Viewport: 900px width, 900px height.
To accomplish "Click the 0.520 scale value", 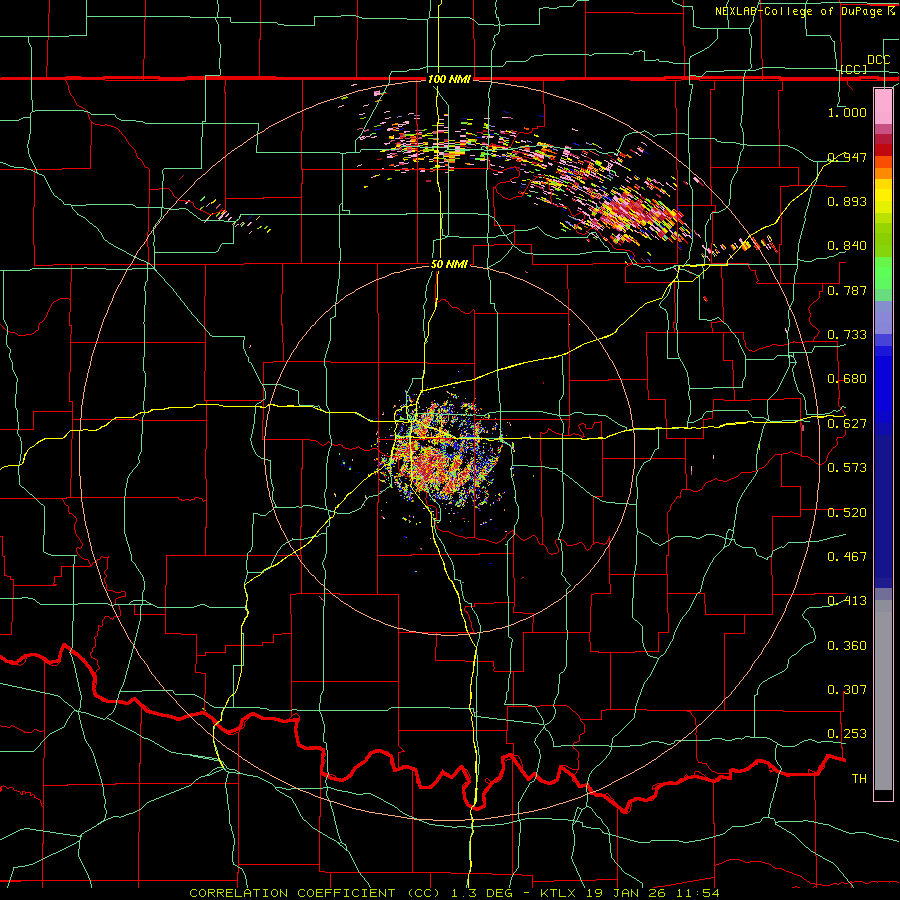I will (x=847, y=513).
